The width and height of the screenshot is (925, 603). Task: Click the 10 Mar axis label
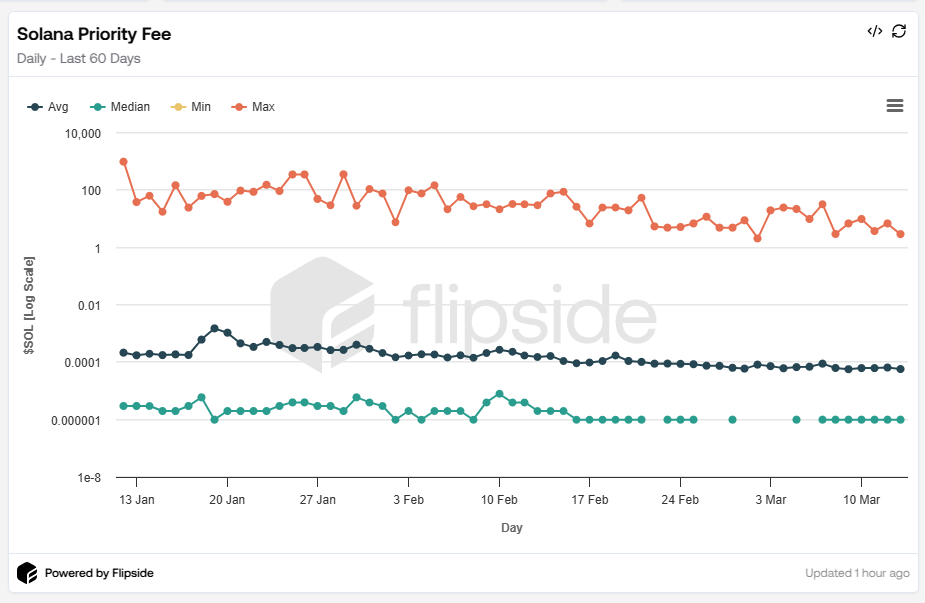[x=861, y=499]
